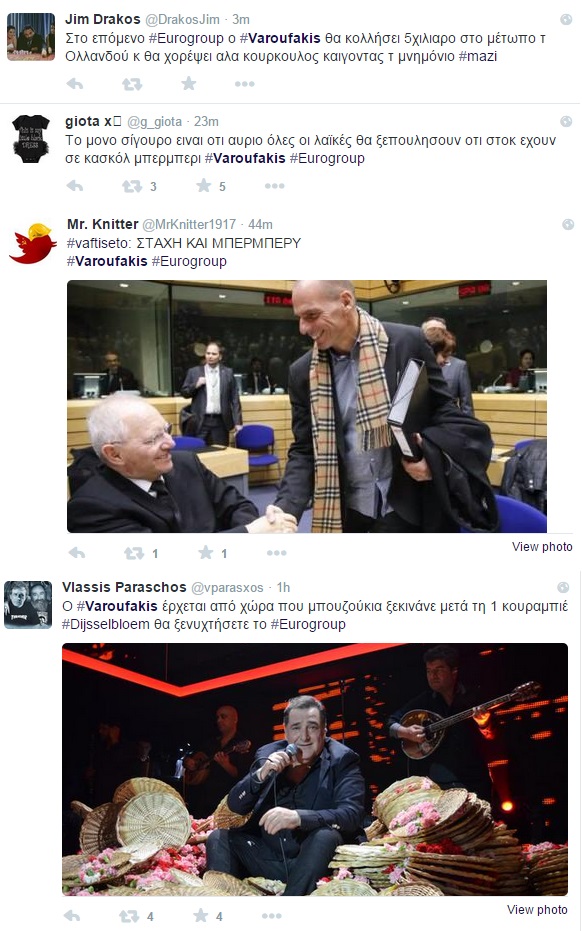Click Jim Drakos's profile avatar
The width and height of the screenshot is (582, 931).
click(31, 37)
